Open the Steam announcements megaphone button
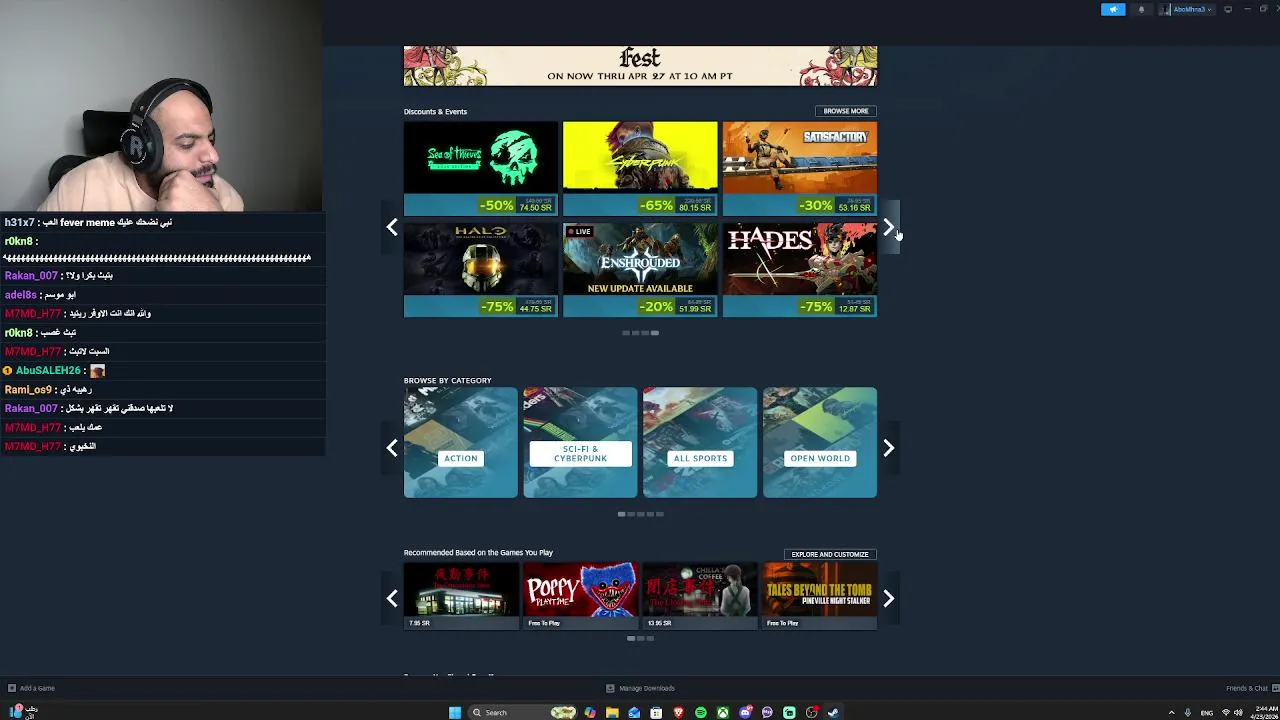 pos(1113,9)
